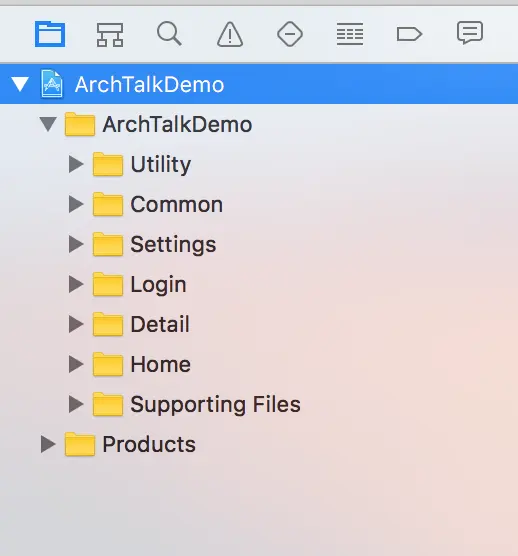Click the Utility folder icon
Viewport: 518px width, 556px height.
pos(108,164)
